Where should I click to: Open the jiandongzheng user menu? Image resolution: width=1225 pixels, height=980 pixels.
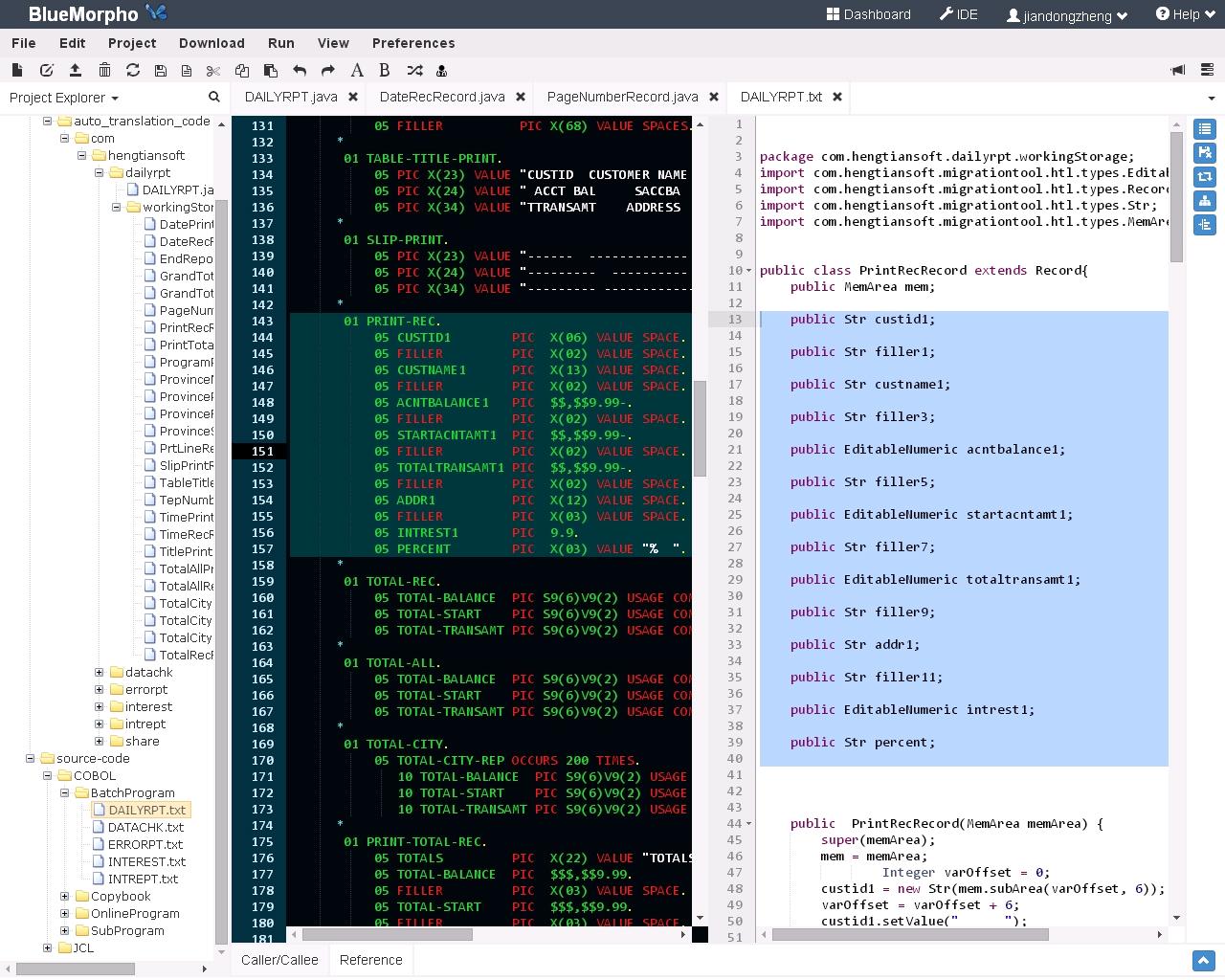click(1067, 15)
